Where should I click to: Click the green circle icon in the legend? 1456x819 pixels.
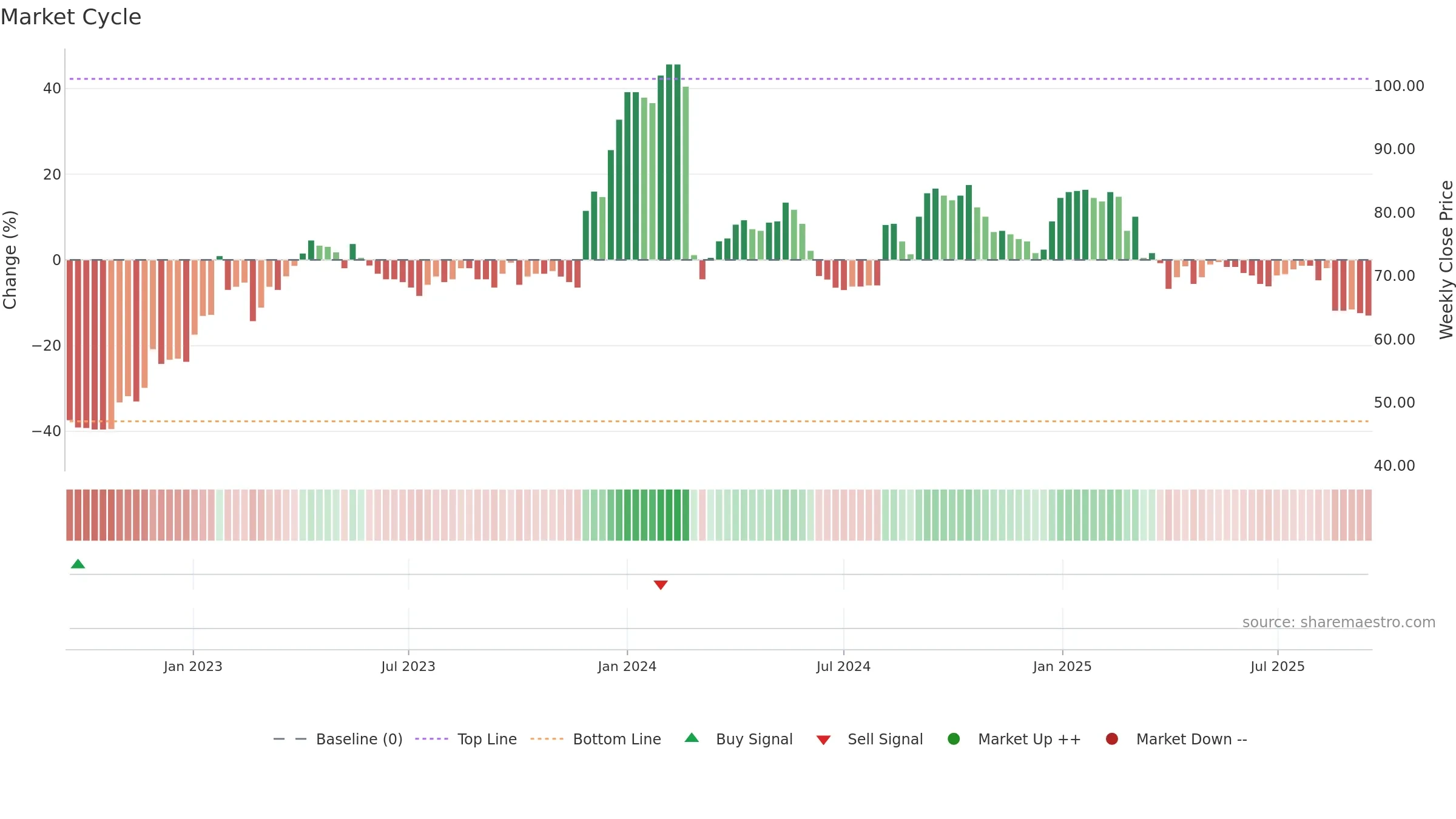(x=954, y=739)
